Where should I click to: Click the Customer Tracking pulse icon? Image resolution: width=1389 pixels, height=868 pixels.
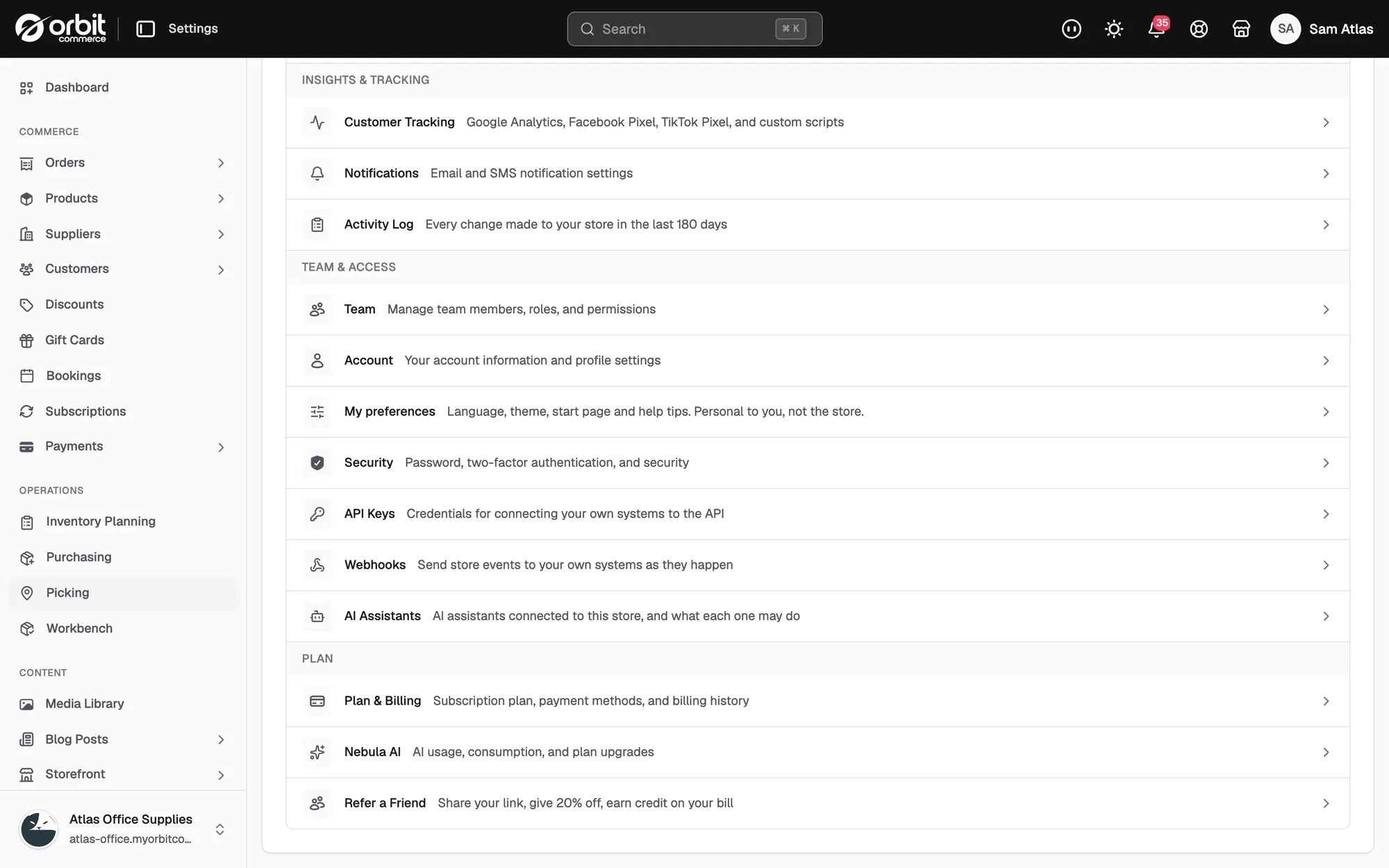(317, 122)
